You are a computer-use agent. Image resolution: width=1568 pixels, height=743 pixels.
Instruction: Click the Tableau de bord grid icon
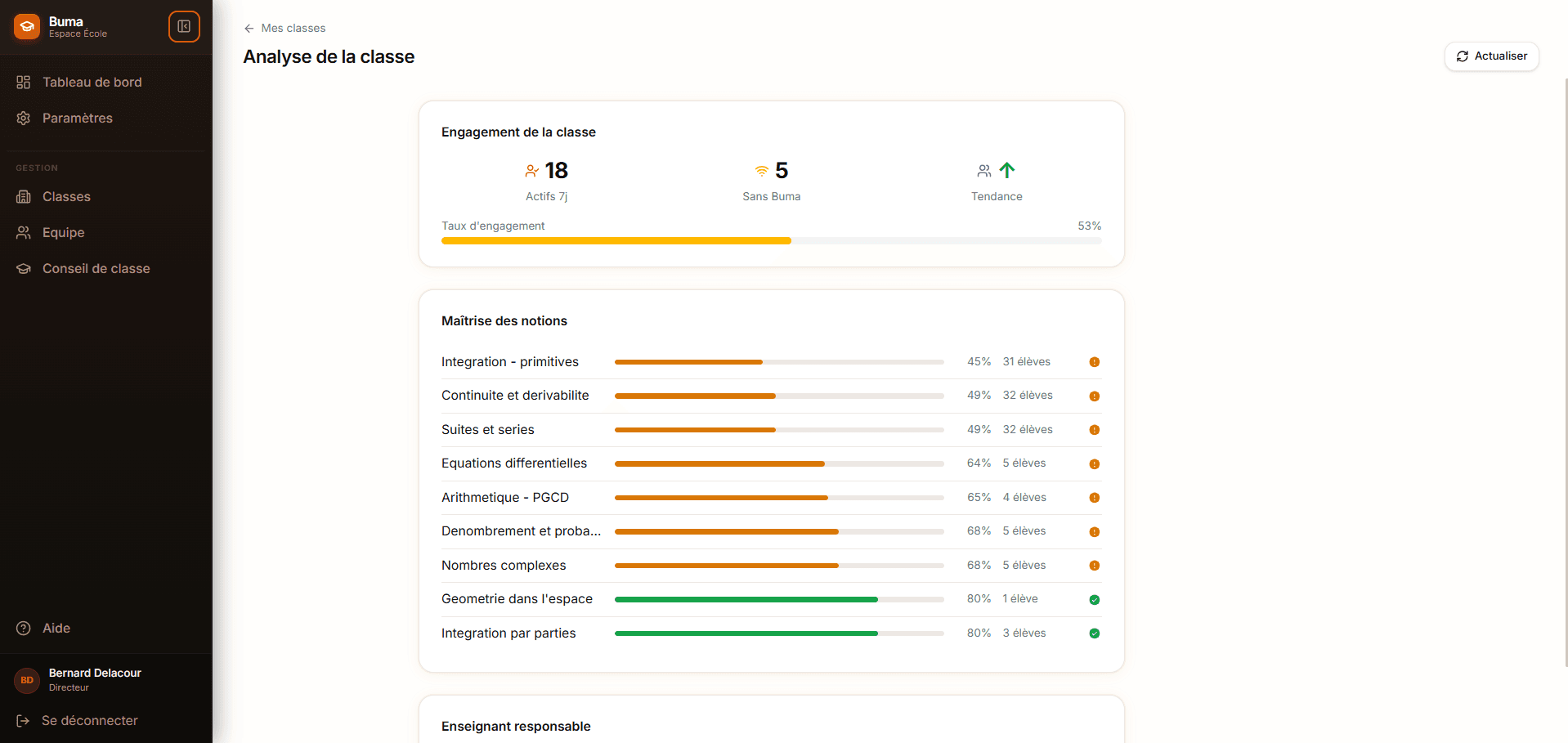(x=24, y=83)
